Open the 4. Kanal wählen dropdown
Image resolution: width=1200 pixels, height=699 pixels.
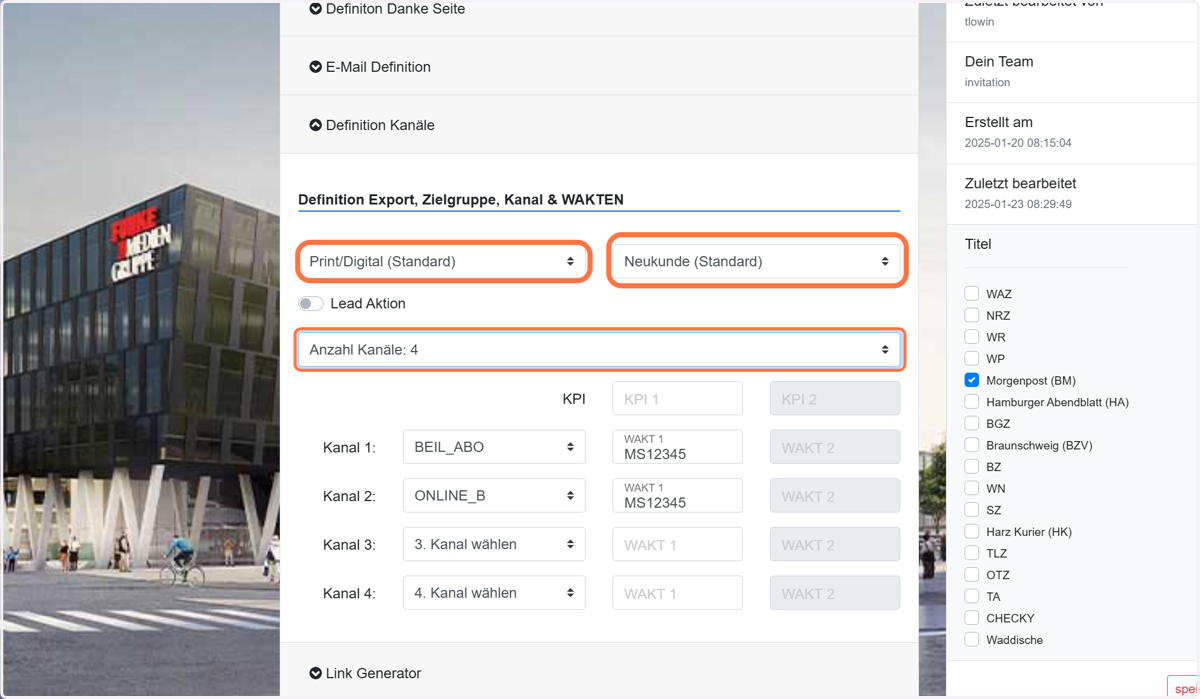click(x=494, y=593)
